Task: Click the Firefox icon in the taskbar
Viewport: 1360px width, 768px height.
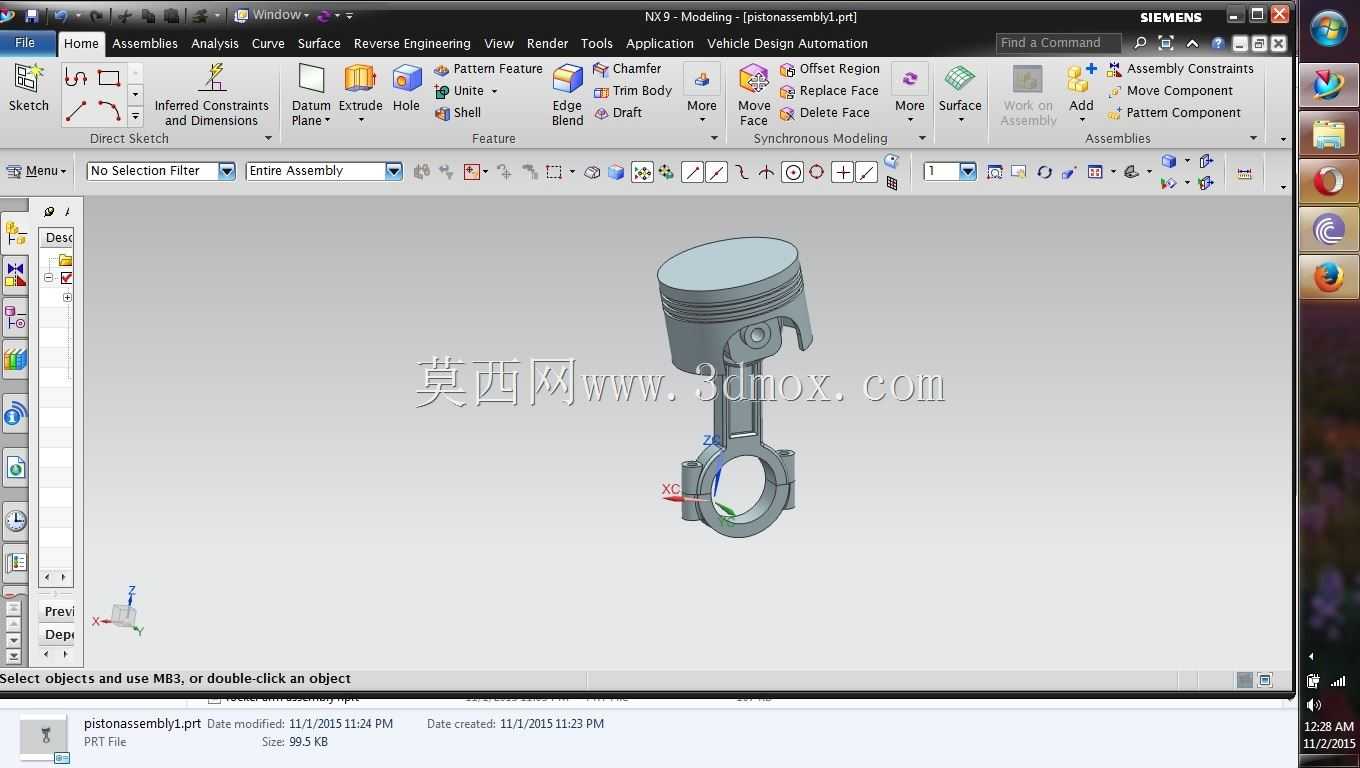Action: pos(1328,277)
